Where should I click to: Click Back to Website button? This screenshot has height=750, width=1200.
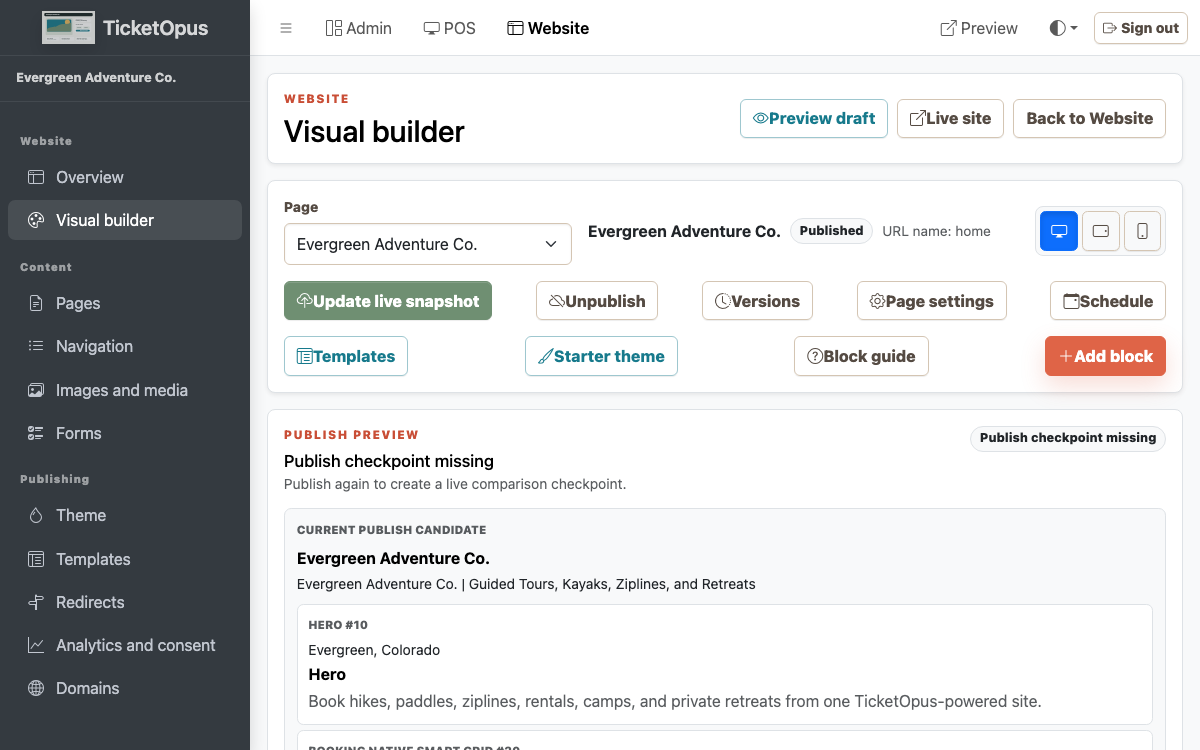point(1089,118)
